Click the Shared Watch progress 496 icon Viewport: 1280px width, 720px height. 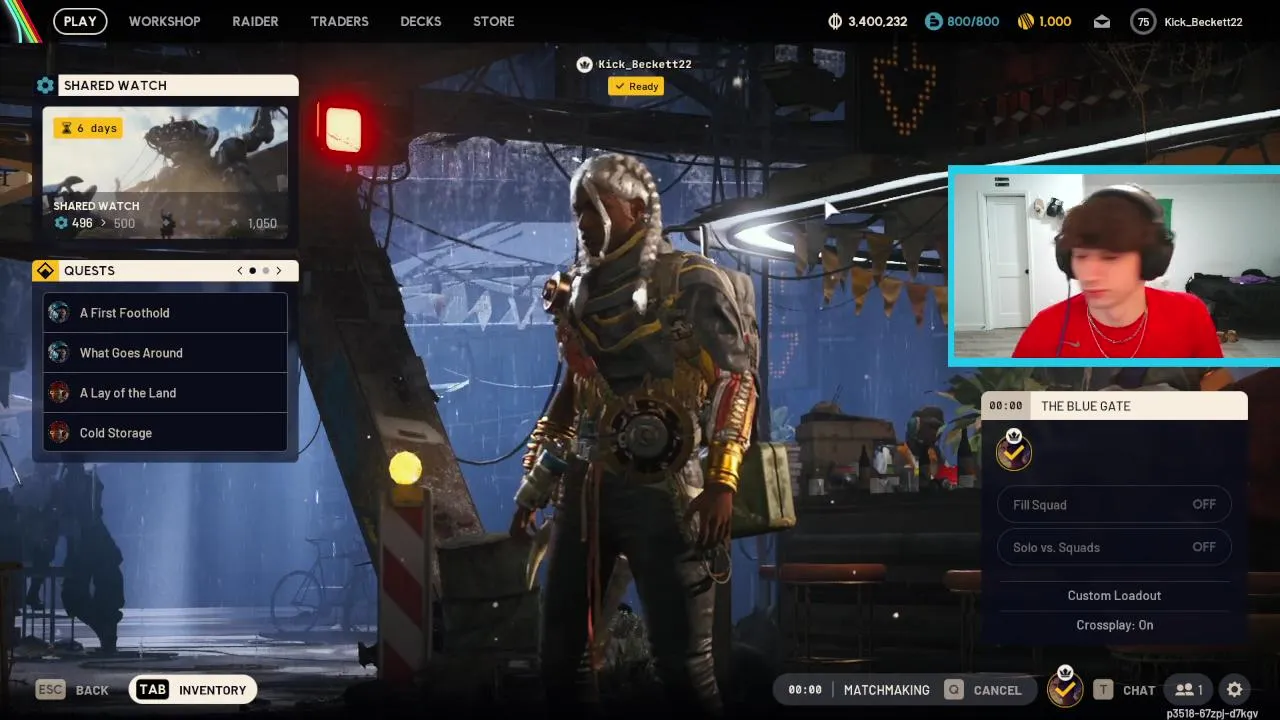click(61, 223)
